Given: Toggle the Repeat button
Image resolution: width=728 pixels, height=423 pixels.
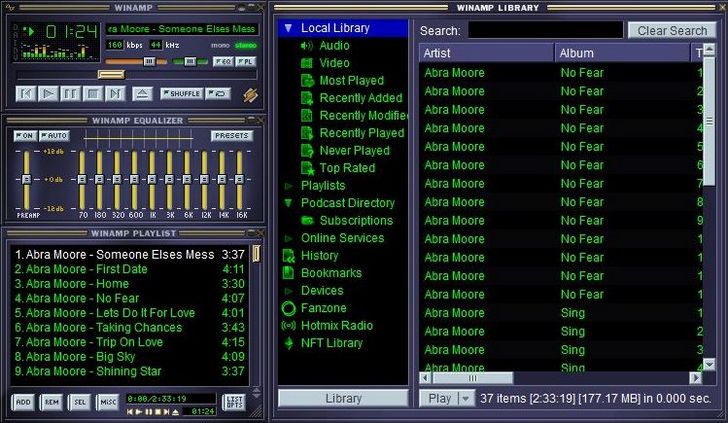Looking at the screenshot, I should [x=218, y=93].
